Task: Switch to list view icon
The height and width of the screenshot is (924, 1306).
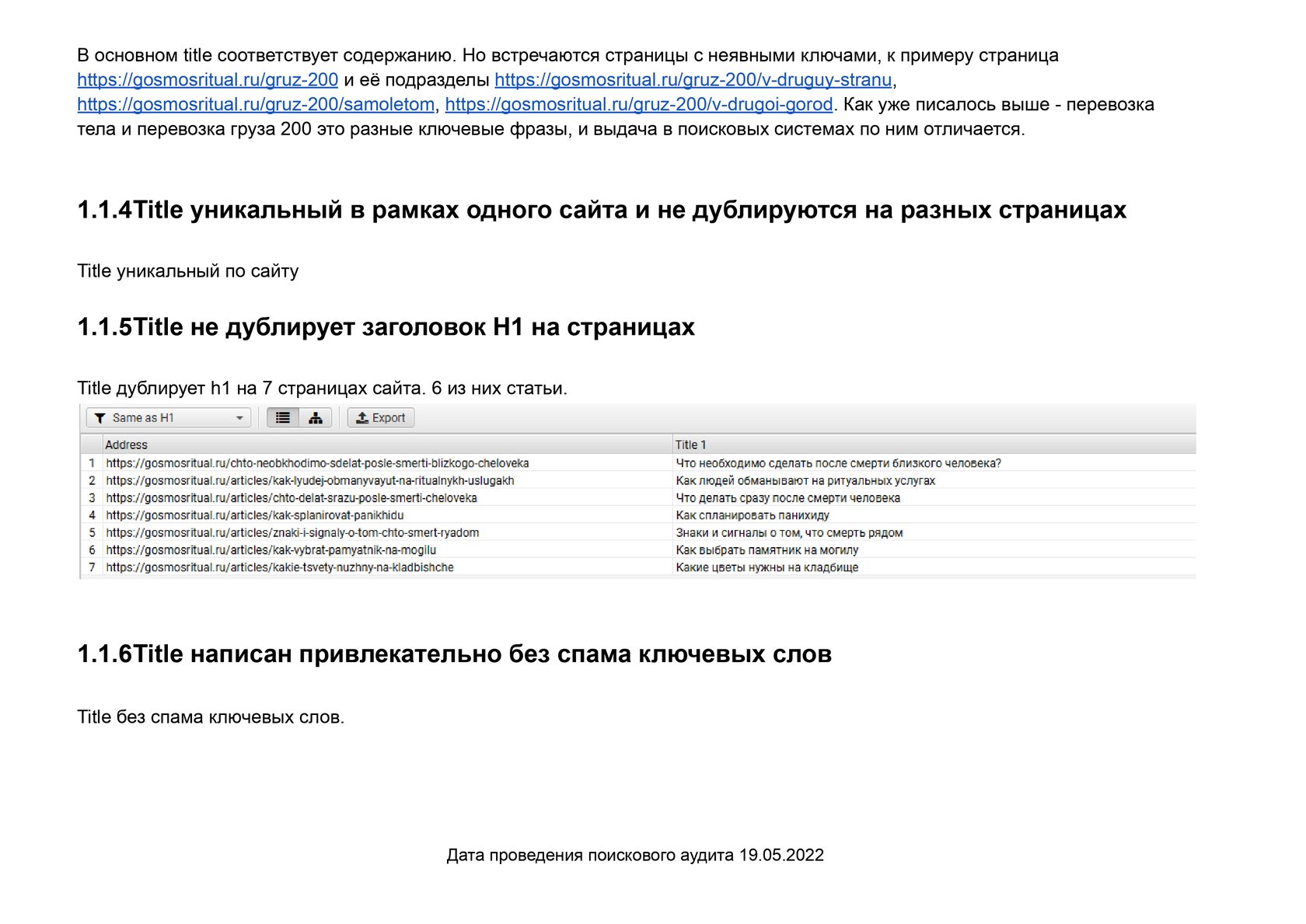Action: point(283,418)
